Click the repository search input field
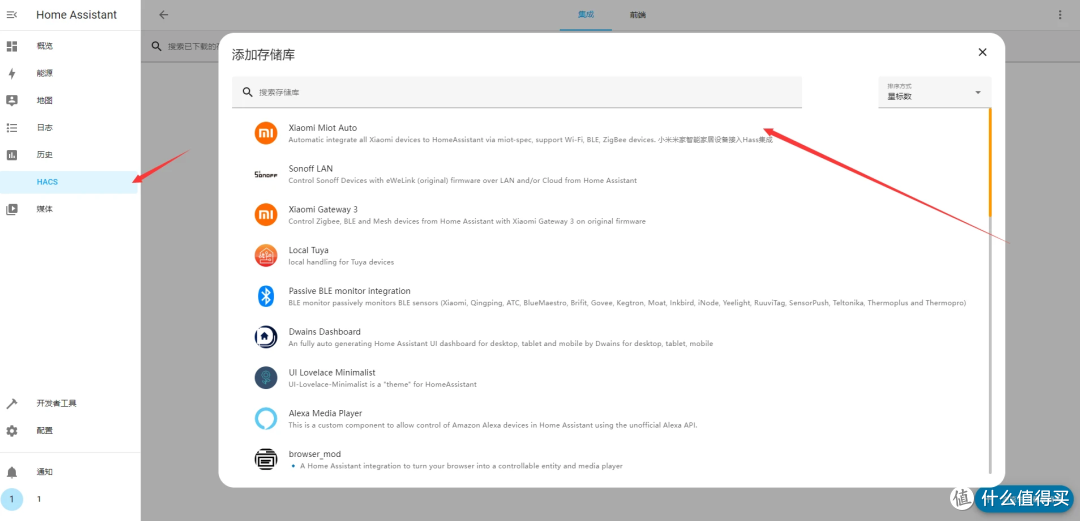 pos(517,92)
